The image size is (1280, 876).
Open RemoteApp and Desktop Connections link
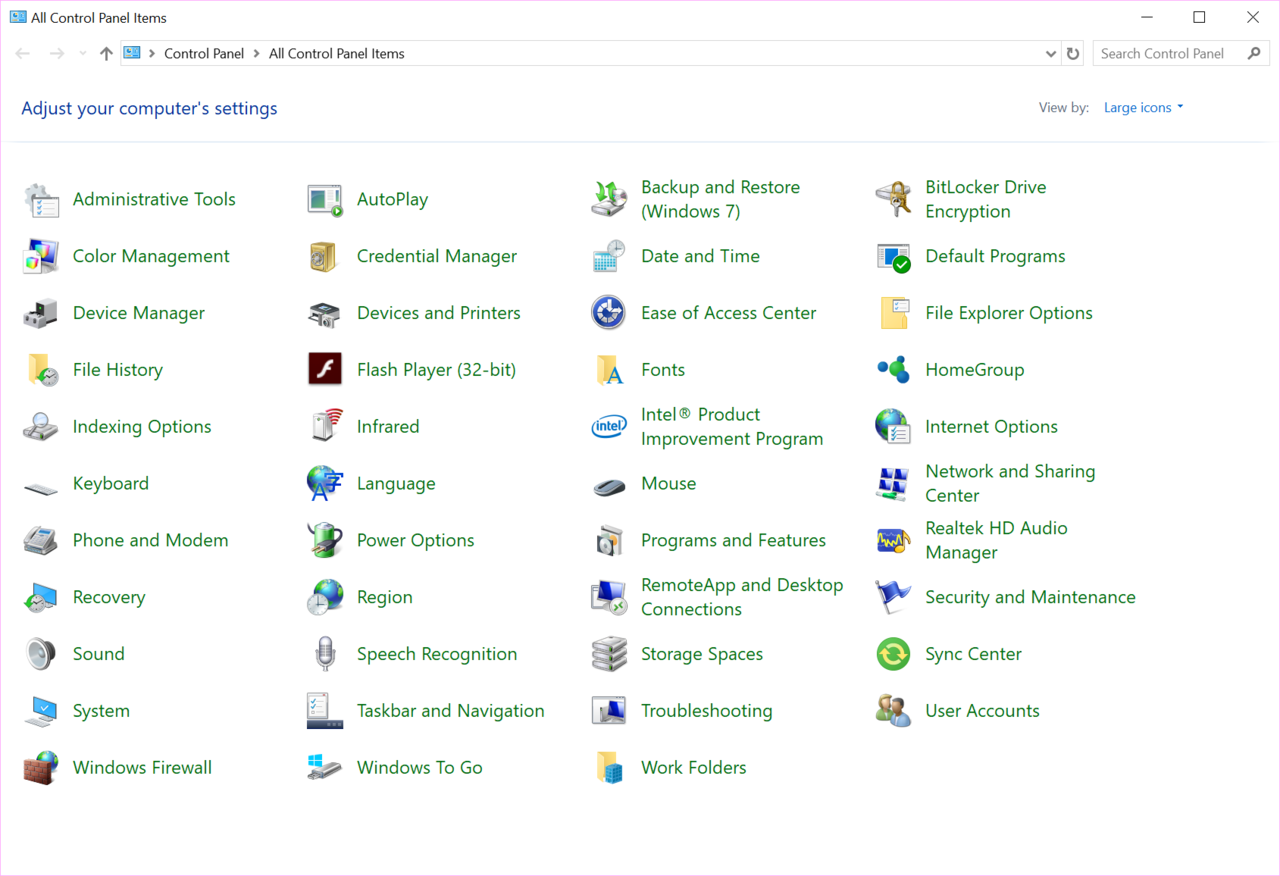tap(742, 598)
